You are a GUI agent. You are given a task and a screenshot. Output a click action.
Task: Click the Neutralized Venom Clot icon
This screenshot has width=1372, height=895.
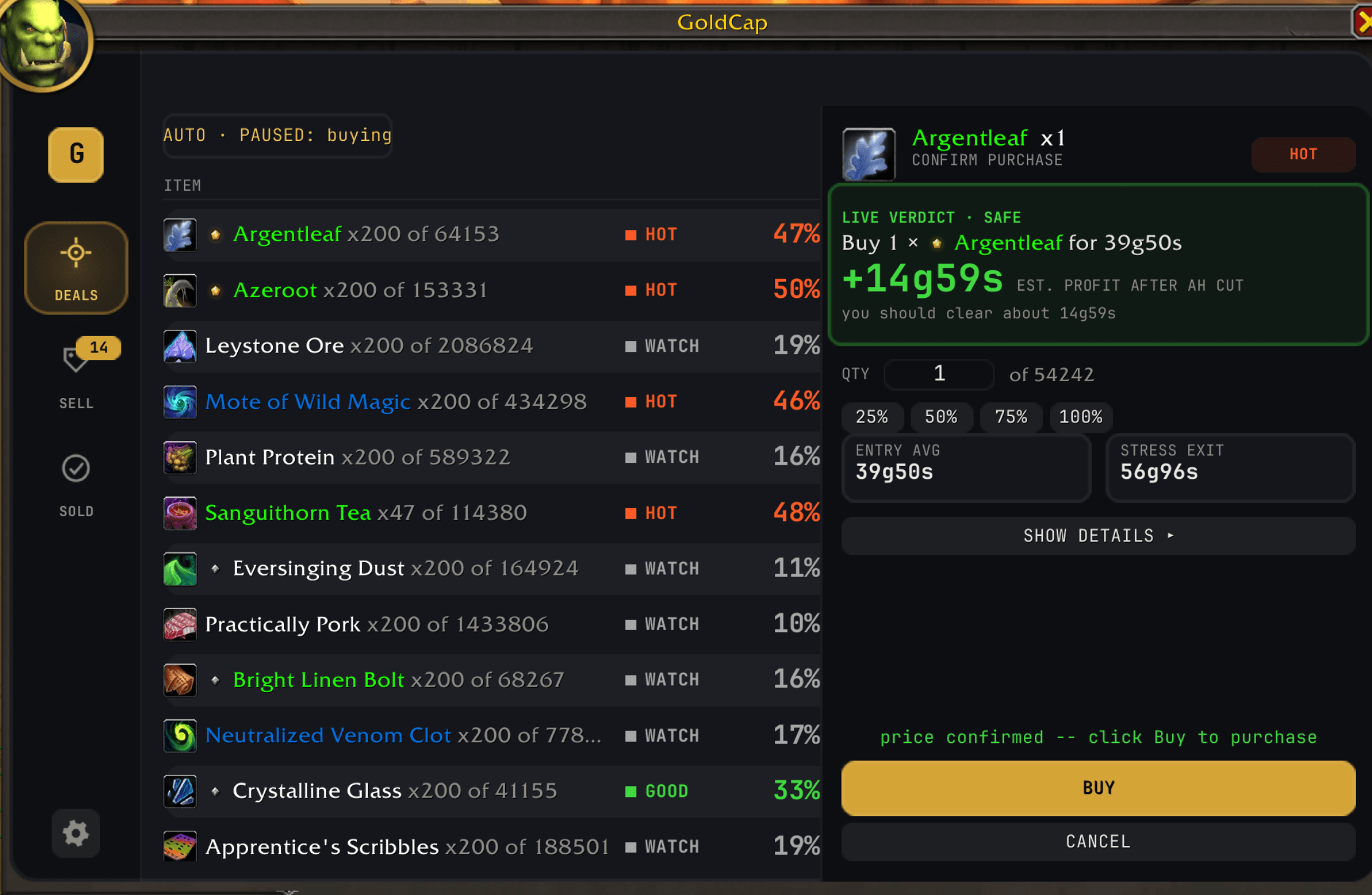coord(180,736)
